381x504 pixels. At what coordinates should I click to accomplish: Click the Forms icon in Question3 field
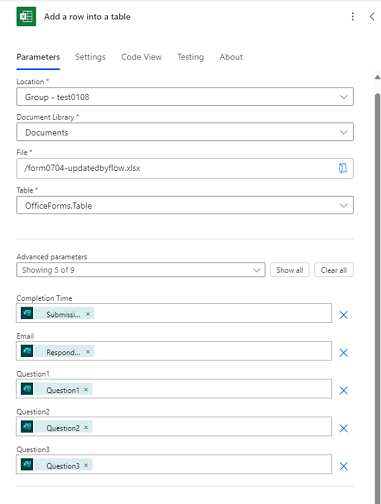(27, 465)
